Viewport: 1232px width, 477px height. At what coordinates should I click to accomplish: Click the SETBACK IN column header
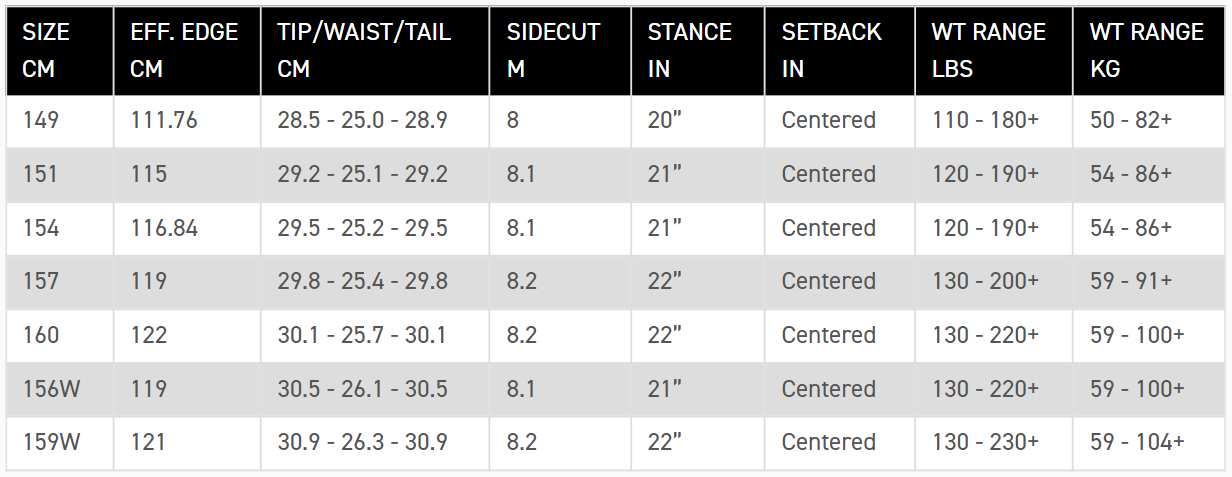pyautogui.click(x=832, y=50)
